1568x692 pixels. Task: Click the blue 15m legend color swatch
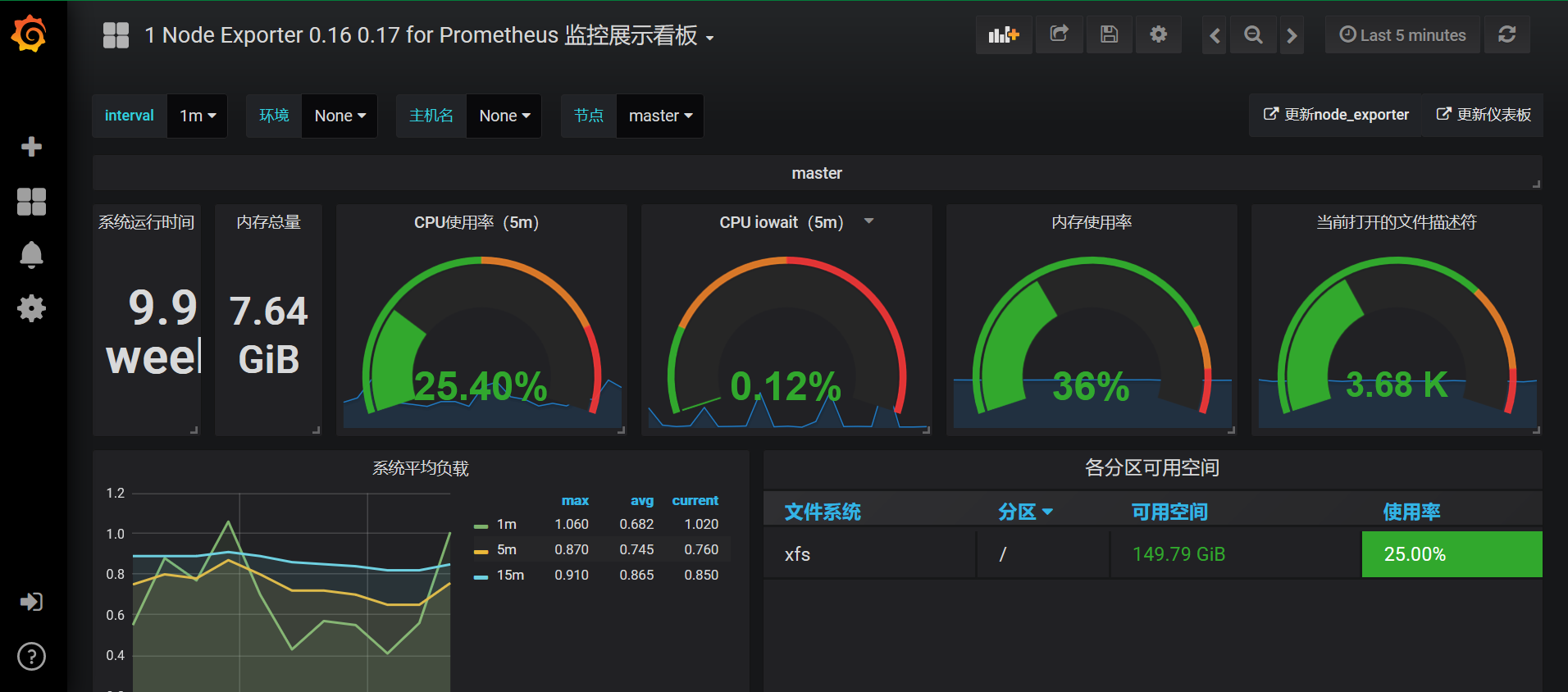(x=481, y=577)
